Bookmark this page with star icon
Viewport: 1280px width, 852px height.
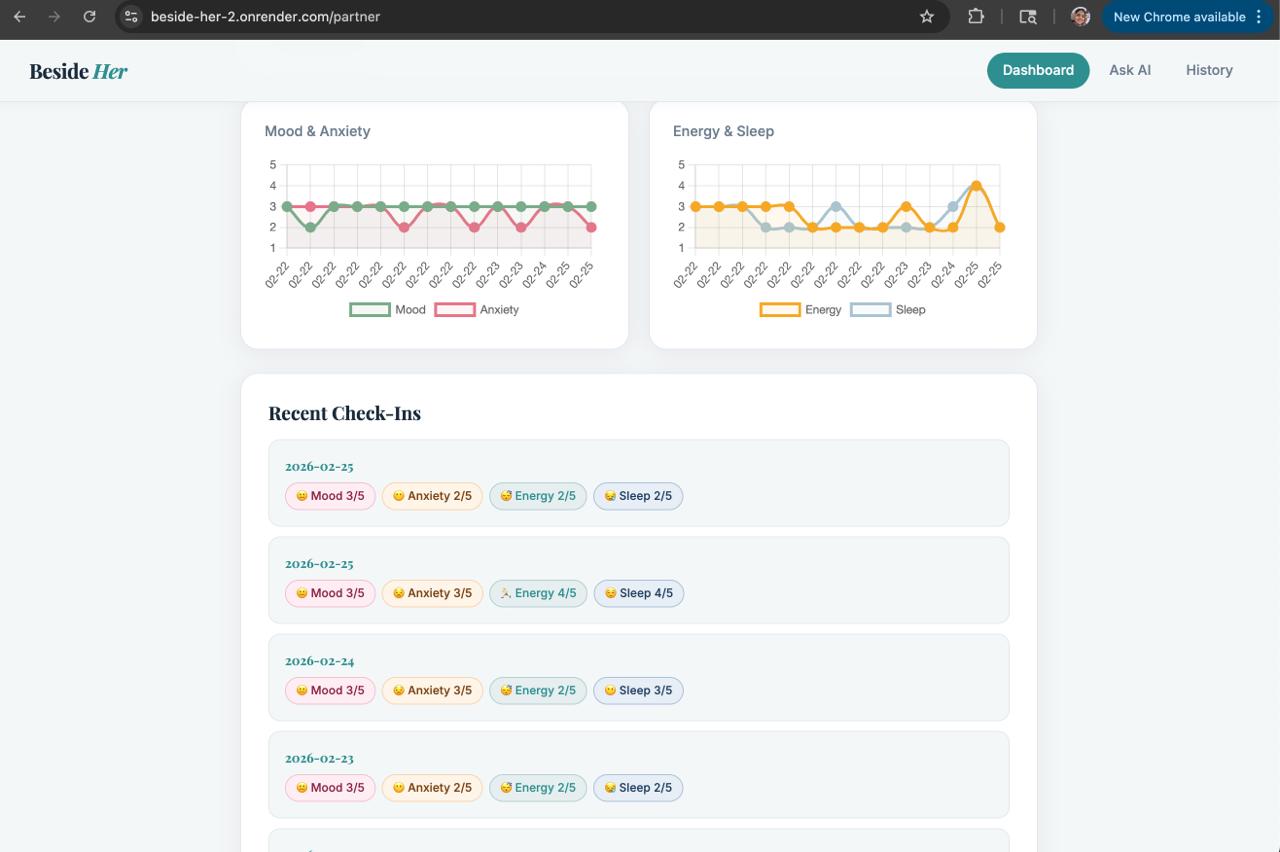(x=927, y=16)
